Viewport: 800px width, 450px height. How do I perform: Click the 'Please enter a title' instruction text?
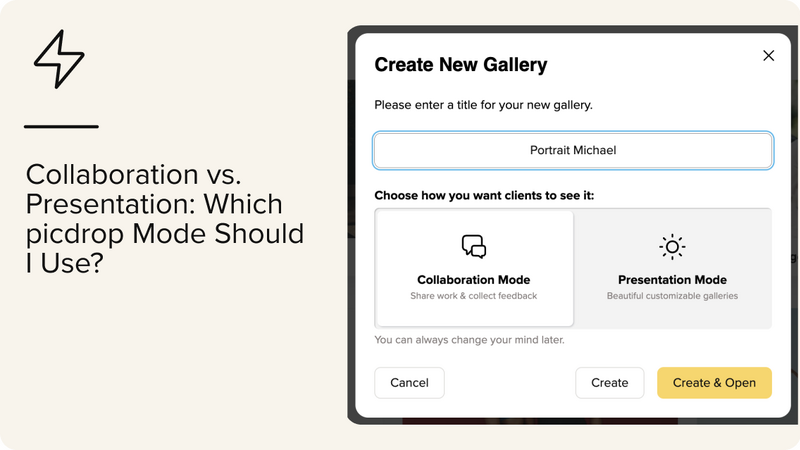(483, 105)
